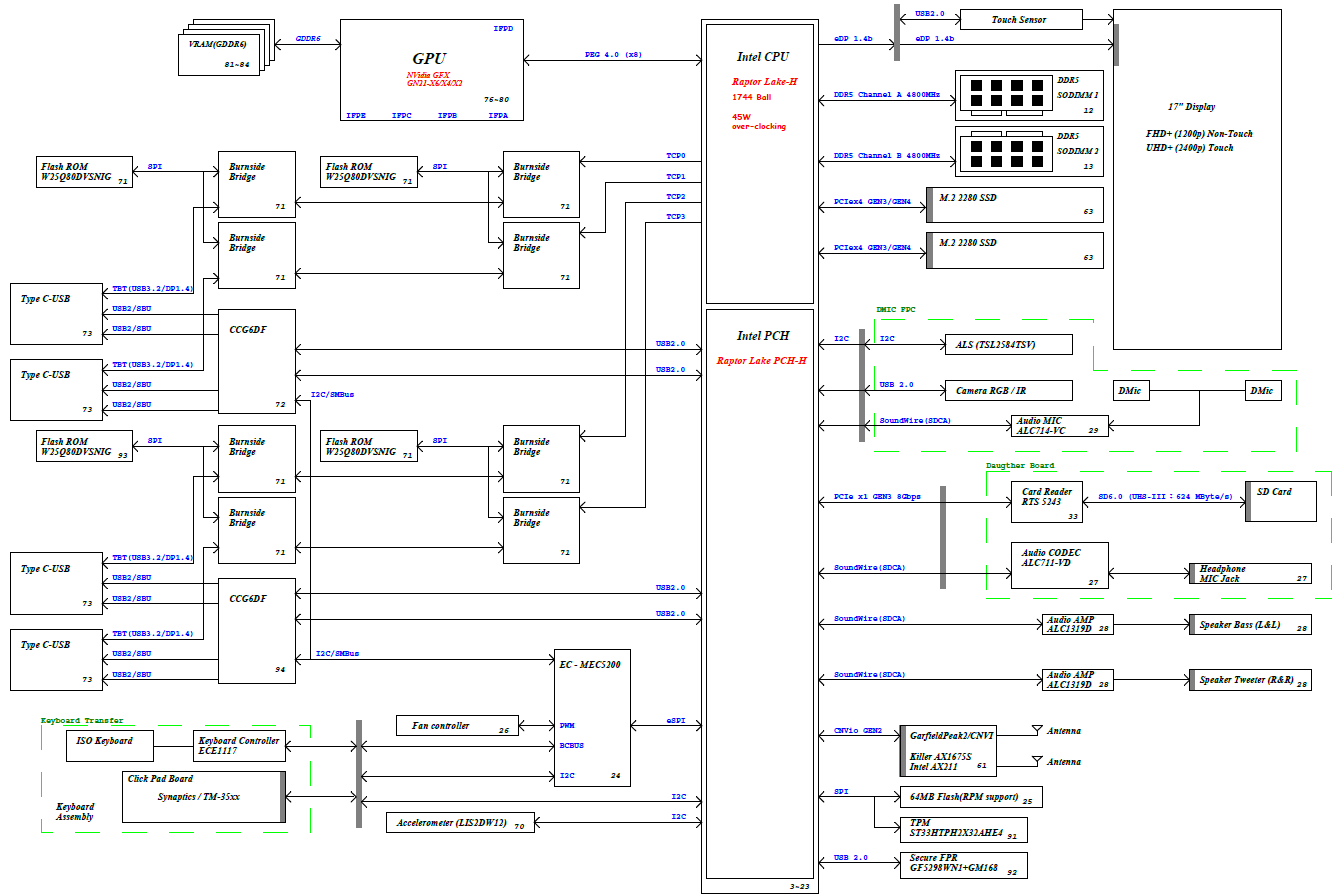Select the 'Fan controller' block
This screenshot has width=1341, height=896.
point(458,725)
